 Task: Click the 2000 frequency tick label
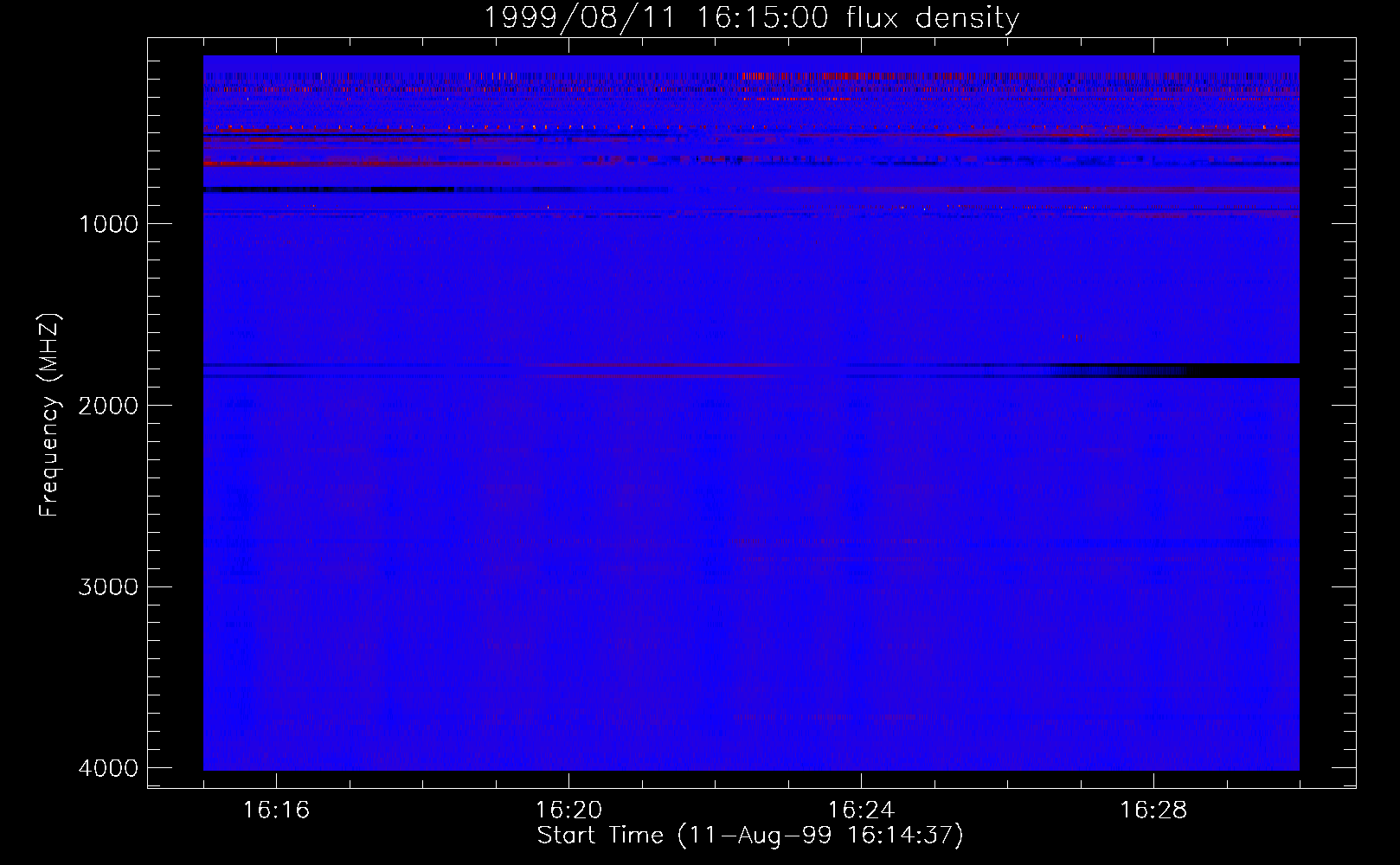(x=108, y=406)
